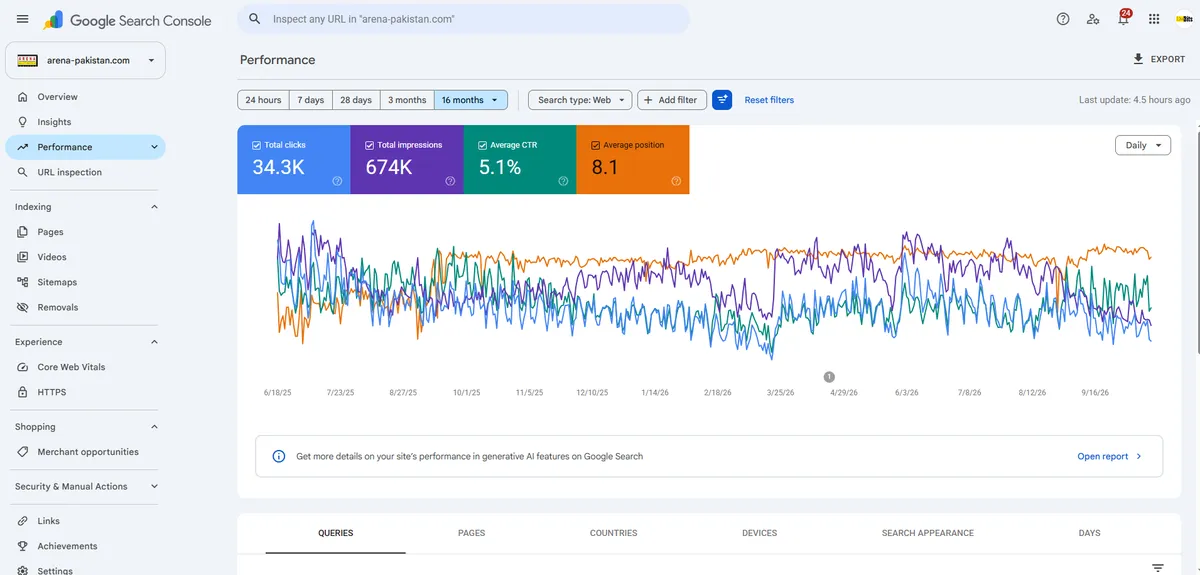The width and height of the screenshot is (1200, 575).
Task: Open the arena-pakistan.com property selector
Action: click(x=85, y=60)
